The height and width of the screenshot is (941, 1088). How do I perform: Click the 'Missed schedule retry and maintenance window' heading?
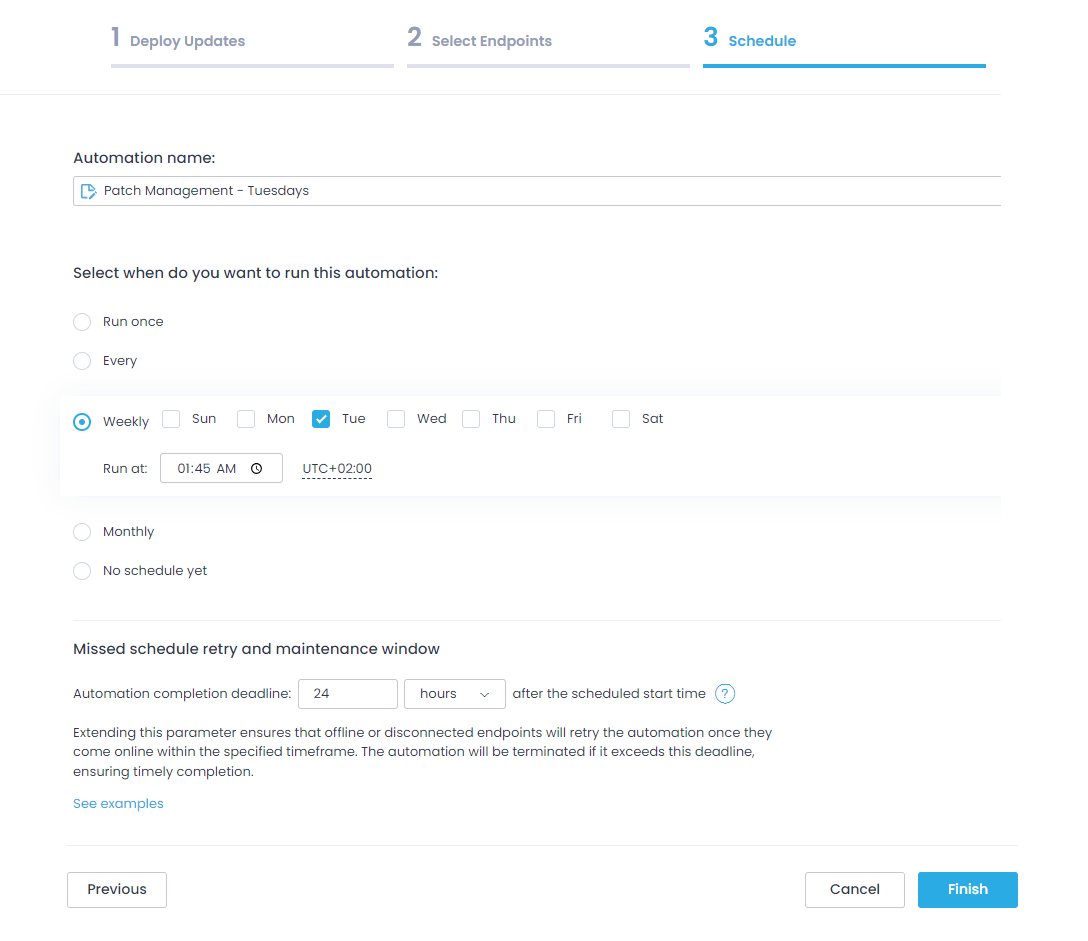[256, 649]
